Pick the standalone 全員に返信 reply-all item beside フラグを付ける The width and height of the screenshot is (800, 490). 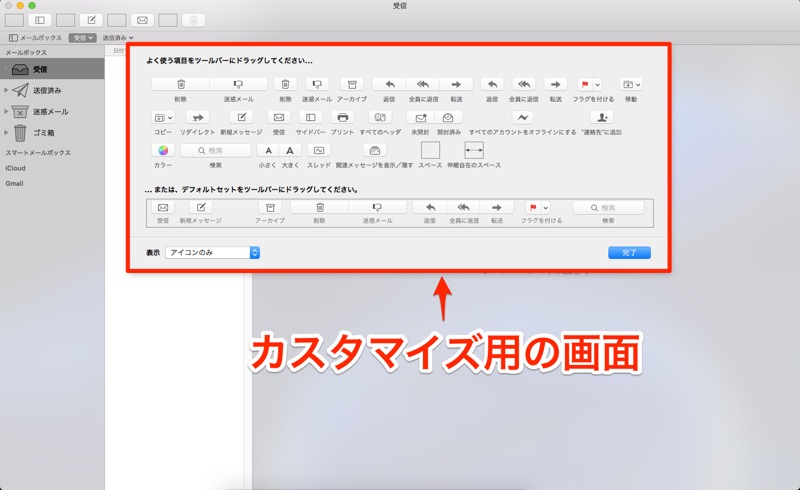[x=524, y=84]
